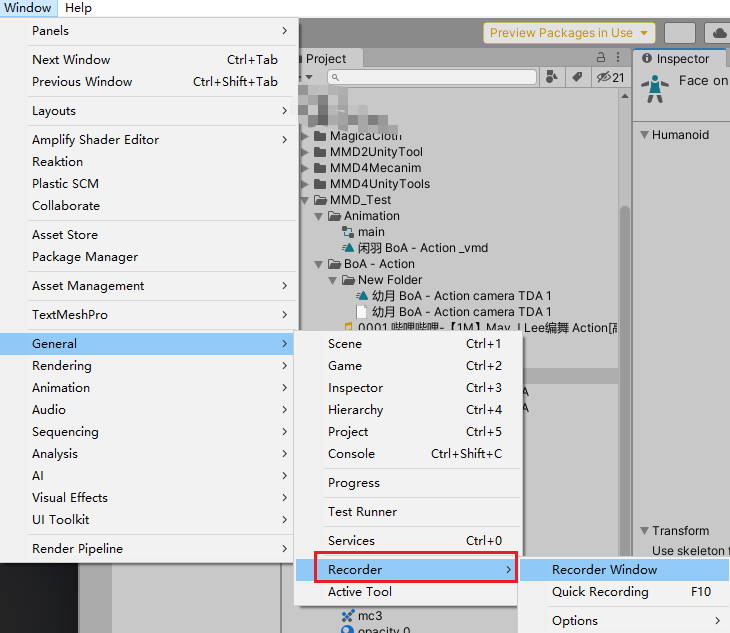Click the search by label tag icon
The height and width of the screenshot is (633, 730).
coord(578,77)
